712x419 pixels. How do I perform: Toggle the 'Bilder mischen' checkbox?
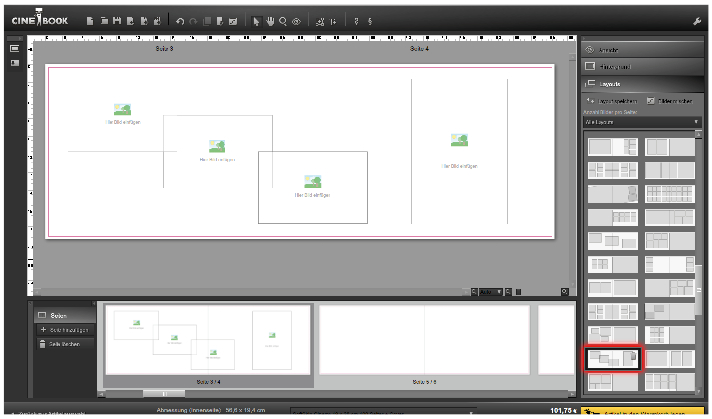(x=650, y=101)
